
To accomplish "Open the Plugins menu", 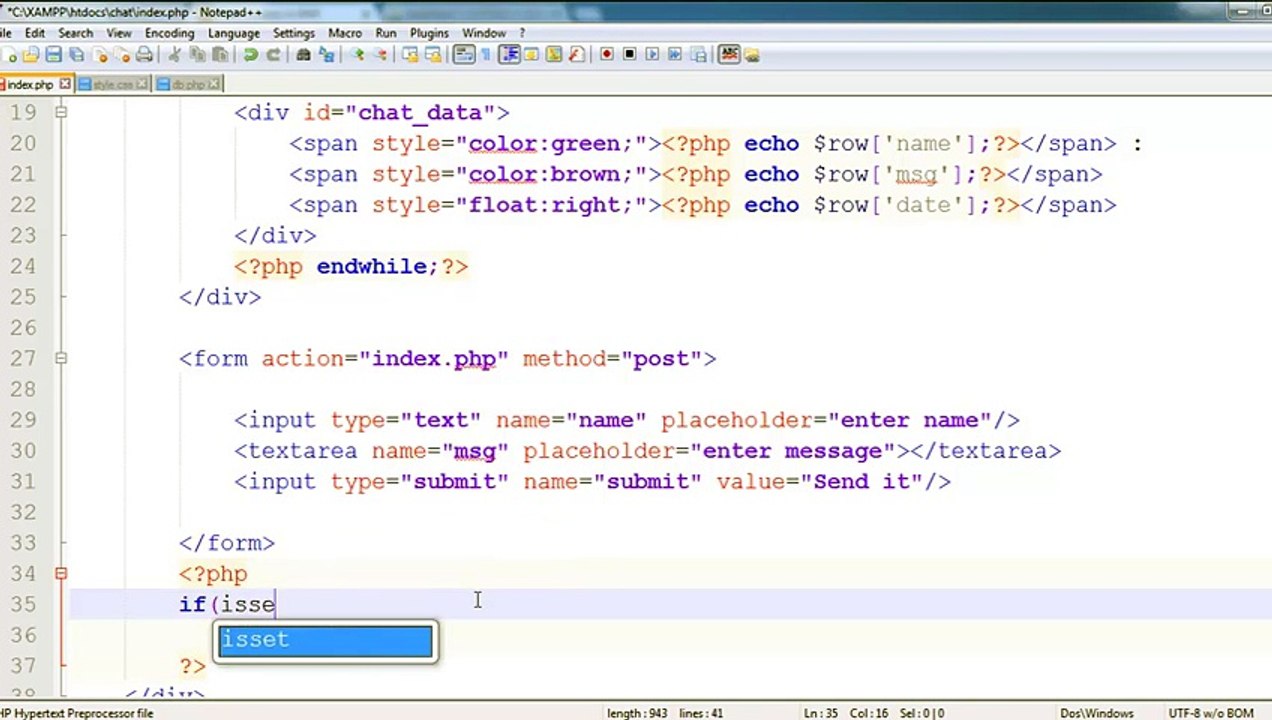I will [x=430, y=33].
